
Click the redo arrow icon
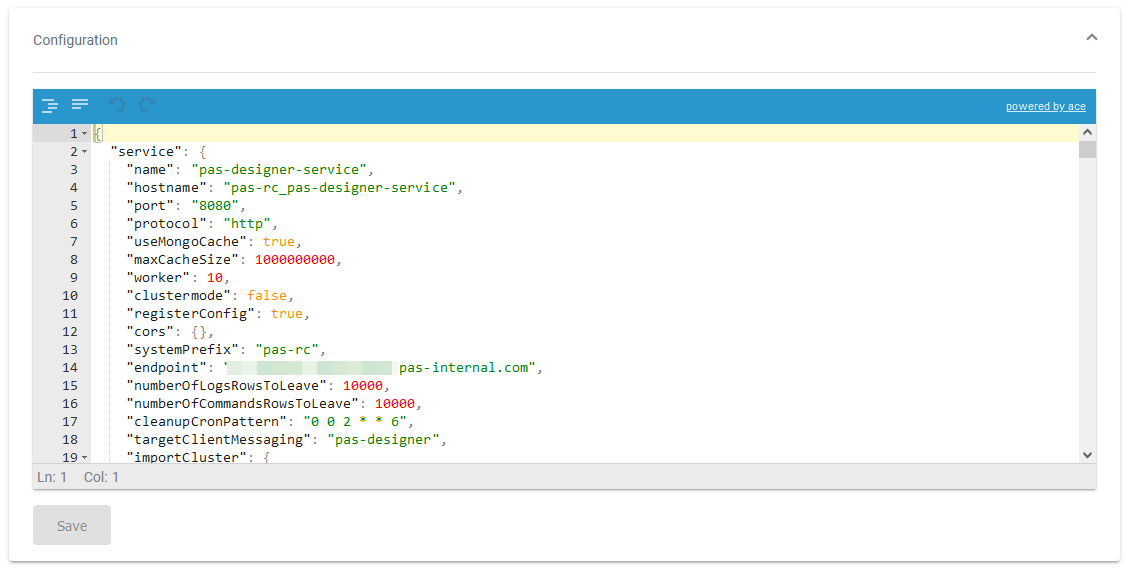pyautogui.click(x=148, y=105)
